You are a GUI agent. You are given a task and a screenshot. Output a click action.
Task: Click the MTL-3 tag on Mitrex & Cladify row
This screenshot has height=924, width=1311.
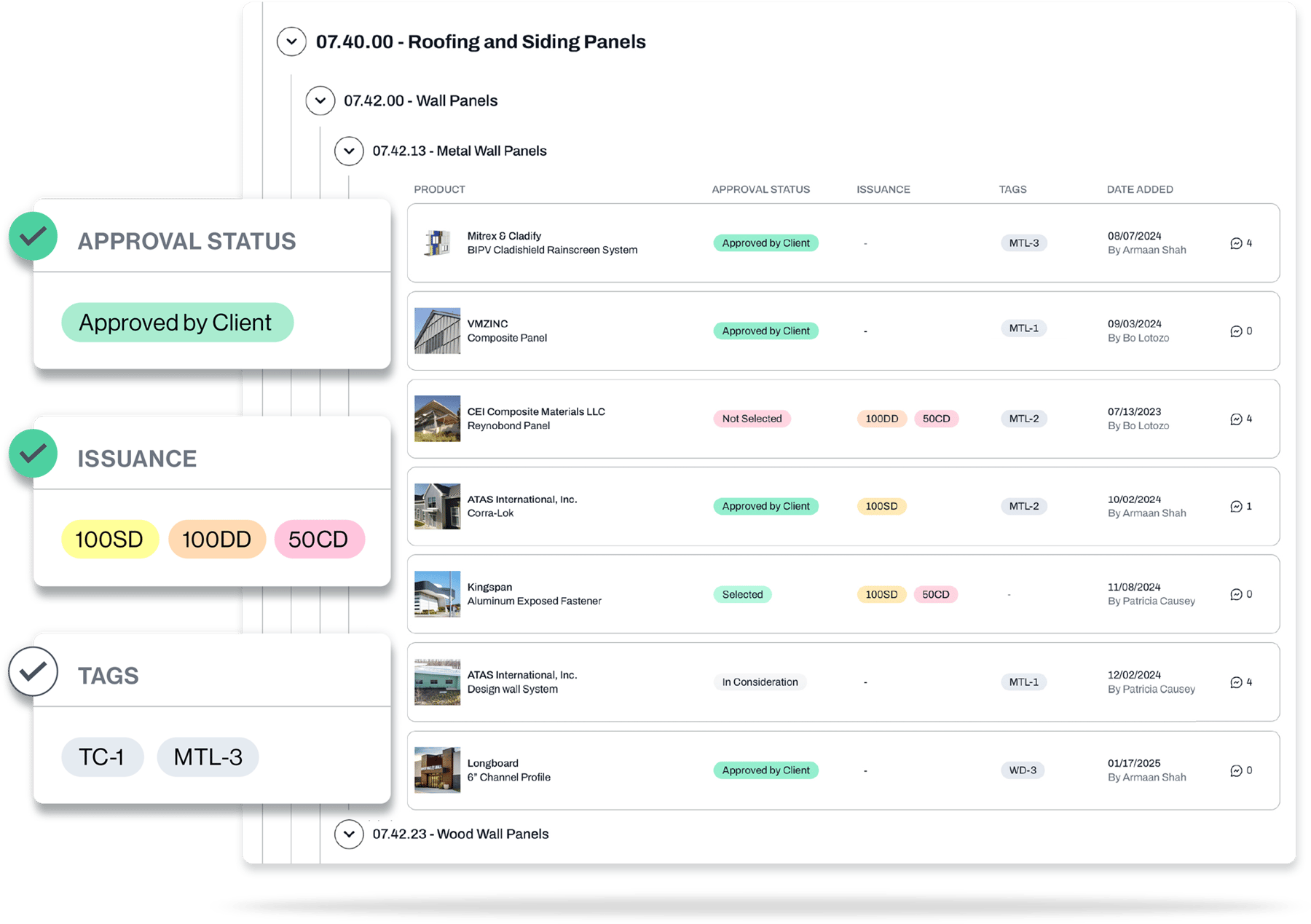click(1023, 243)
